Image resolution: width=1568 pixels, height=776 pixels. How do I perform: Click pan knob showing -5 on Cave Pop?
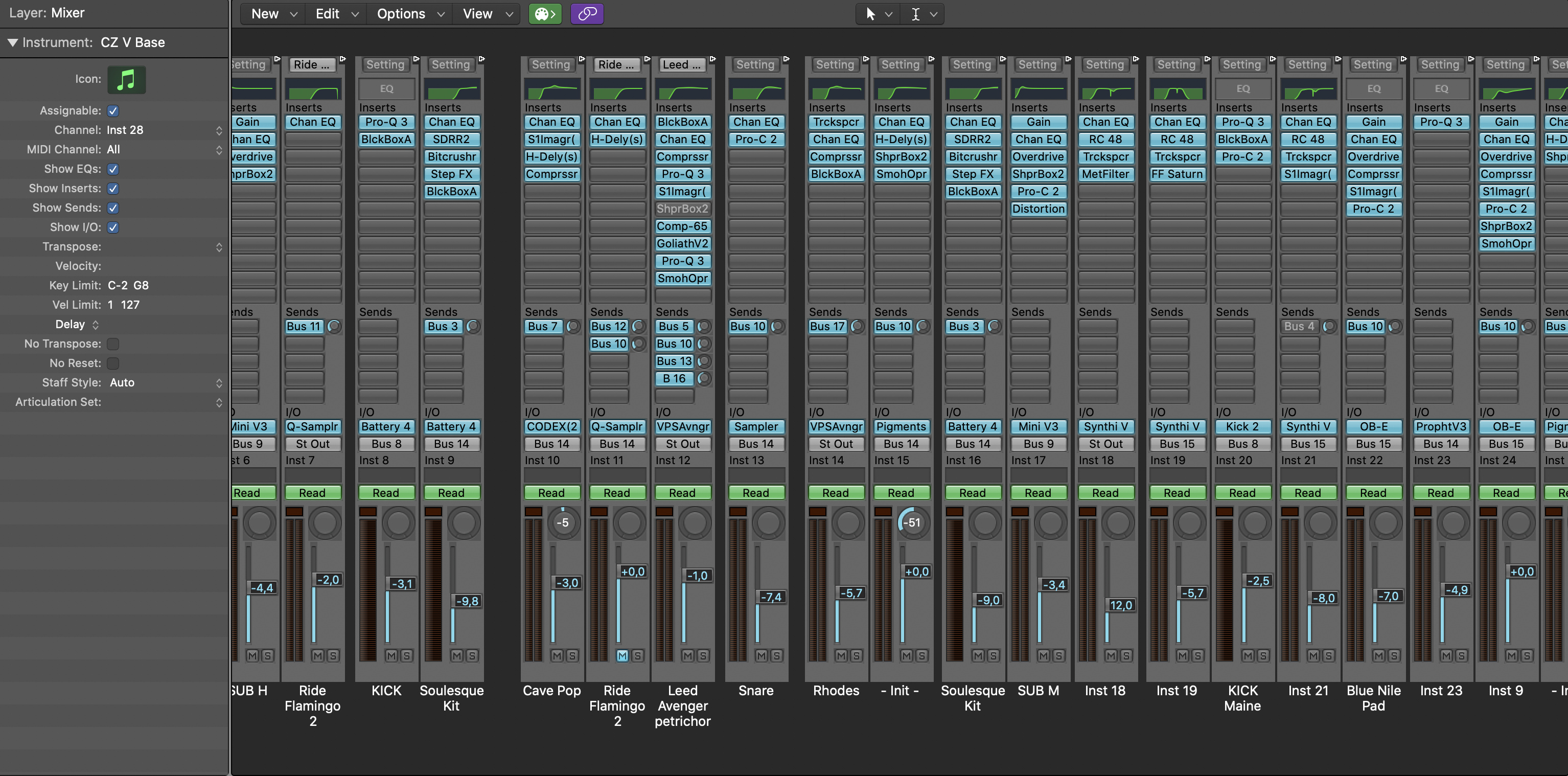click(563, 522)
